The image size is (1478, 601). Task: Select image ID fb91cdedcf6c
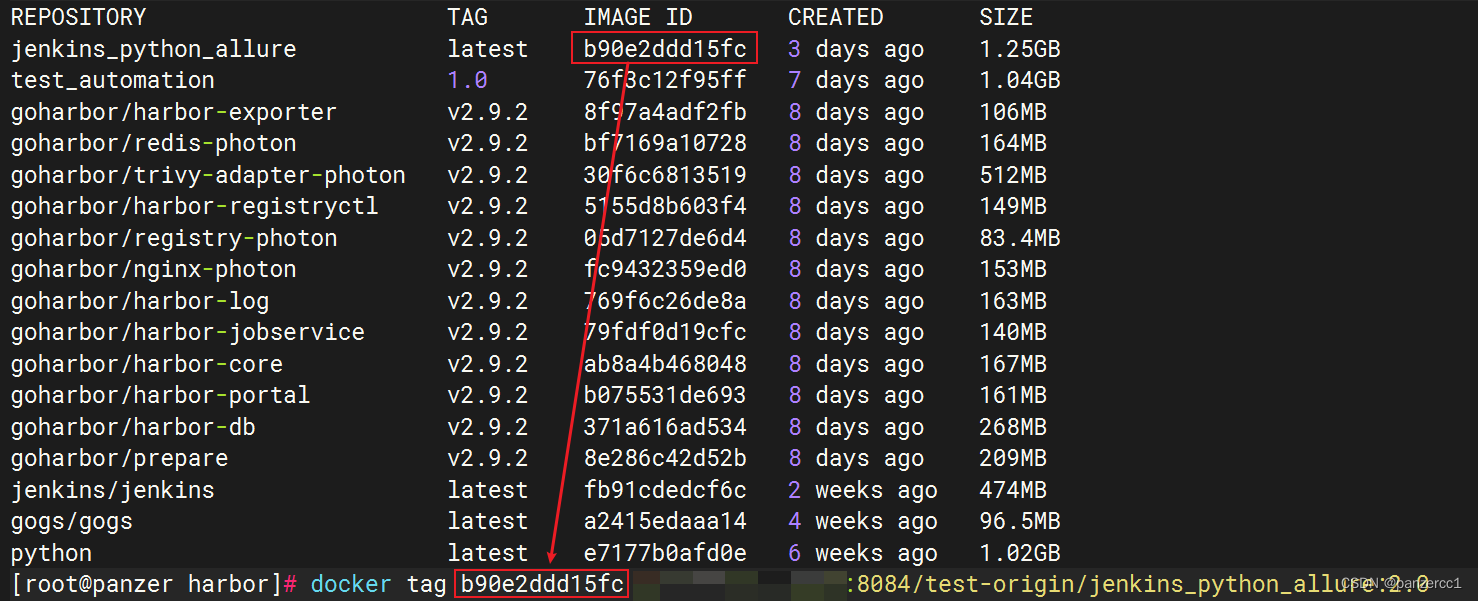(x=665, y=490)
